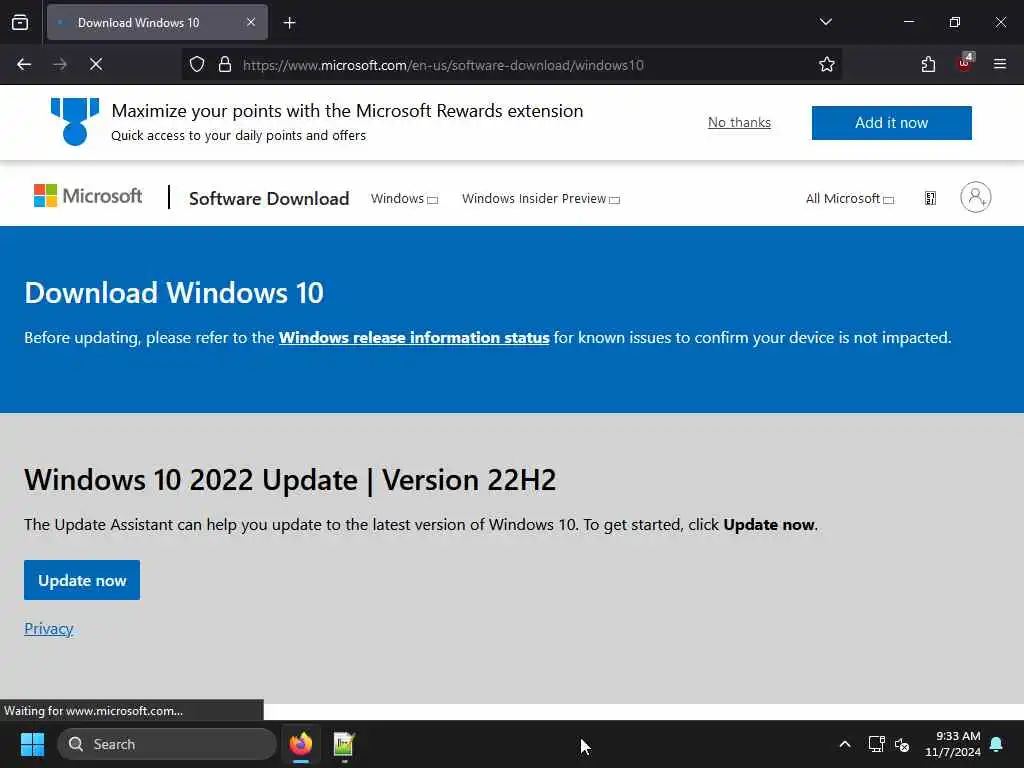1024x768 pixels.
Task: Open the uBlock Origin extension icon
Action: coord(965,63)
